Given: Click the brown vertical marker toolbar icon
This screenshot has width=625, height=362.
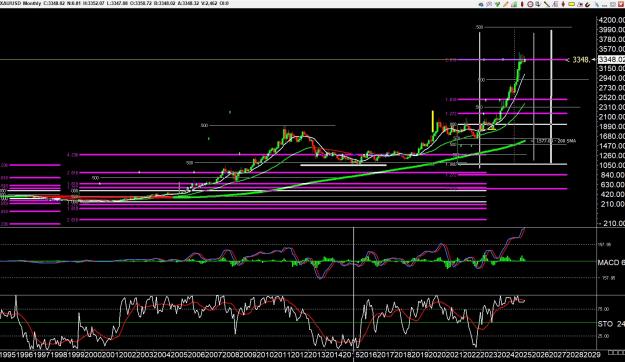Looking at the screenshot, I should 563,4.
